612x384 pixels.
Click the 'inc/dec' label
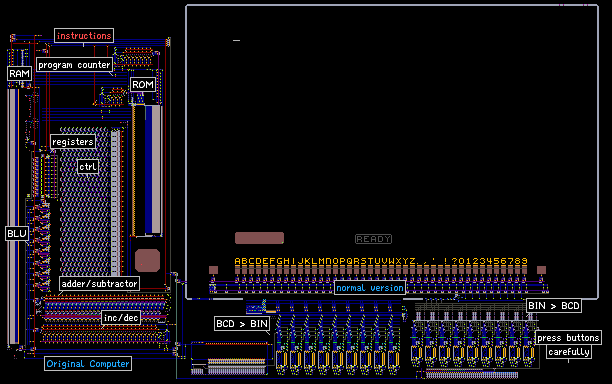(x=121, y=318)
